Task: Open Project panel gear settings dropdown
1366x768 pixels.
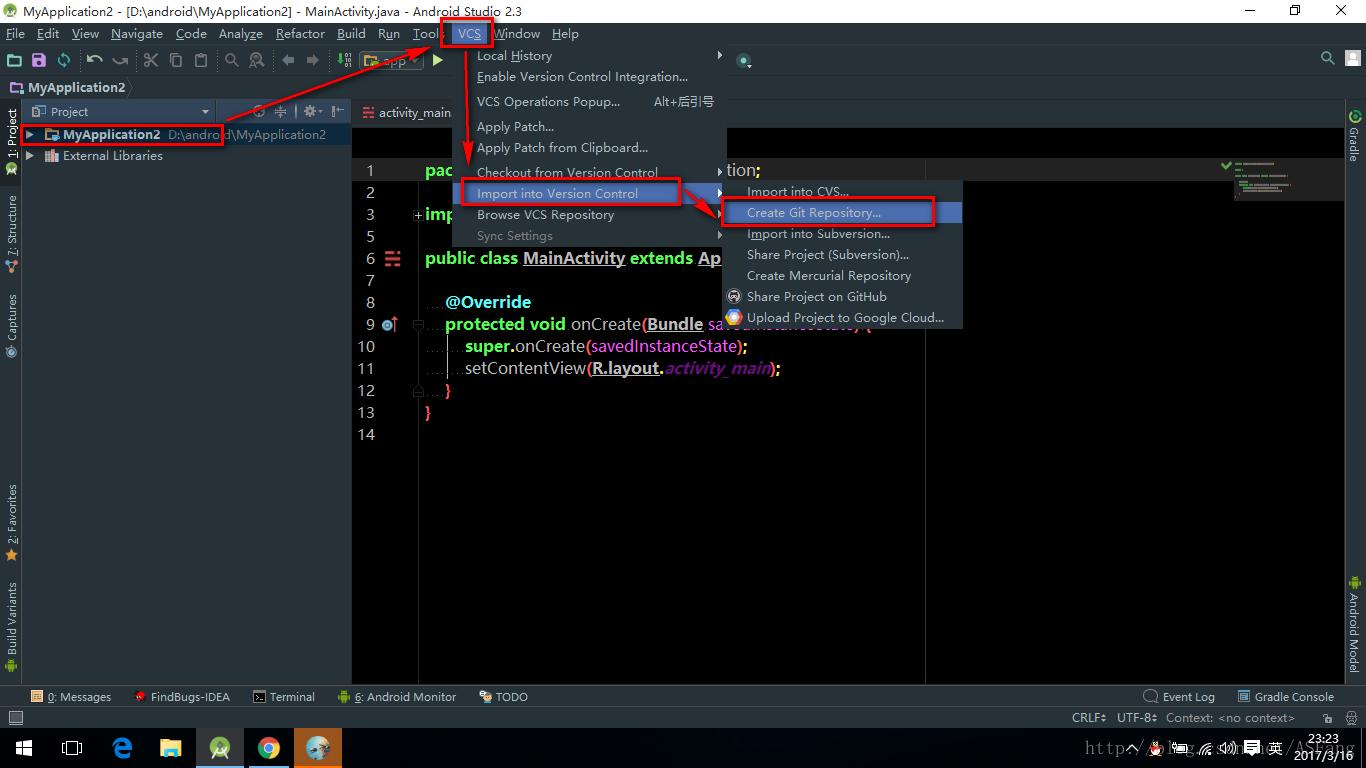Action: [x=312, y=111]
